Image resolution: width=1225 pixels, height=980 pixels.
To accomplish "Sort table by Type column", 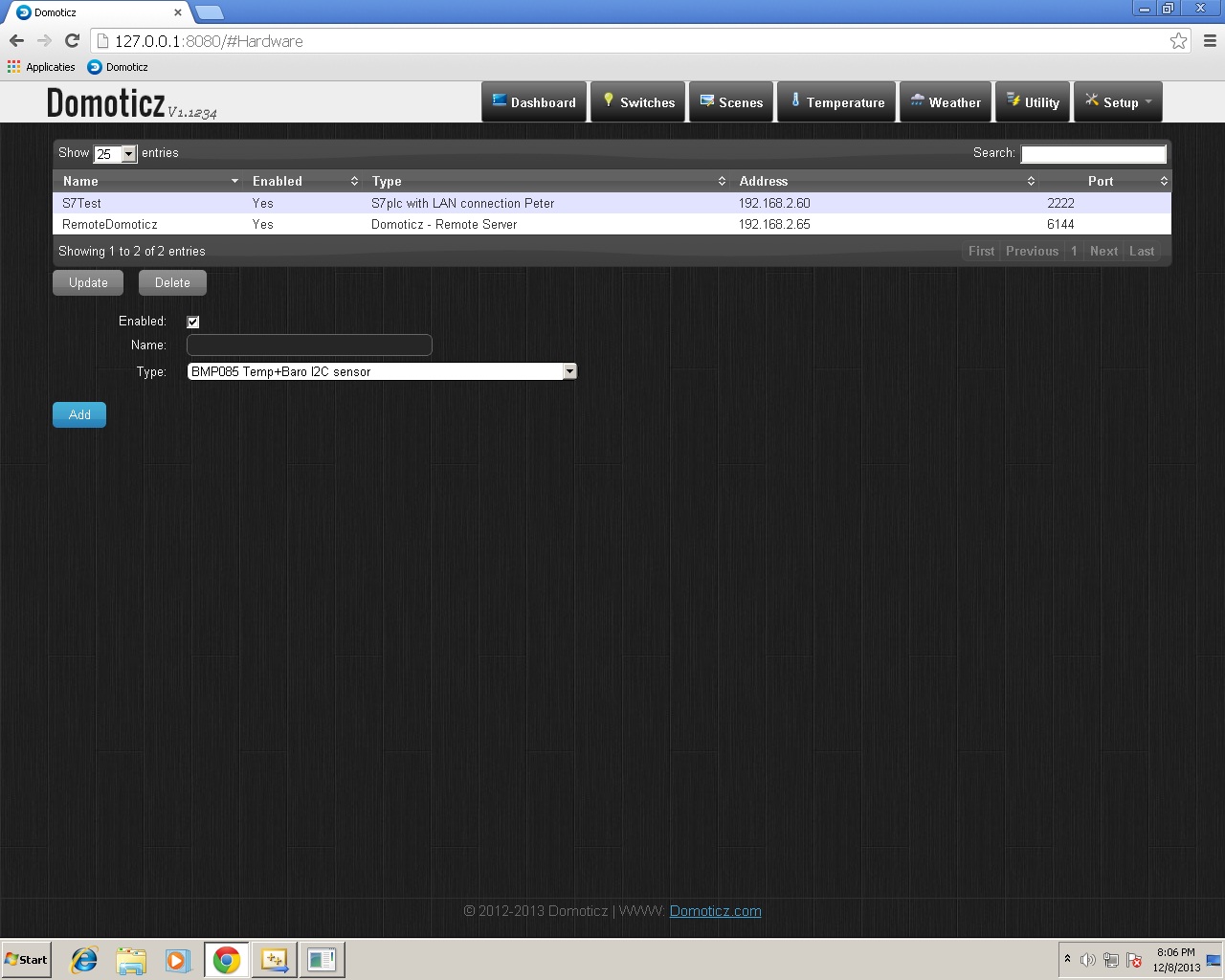I will [x=547, y=181].
